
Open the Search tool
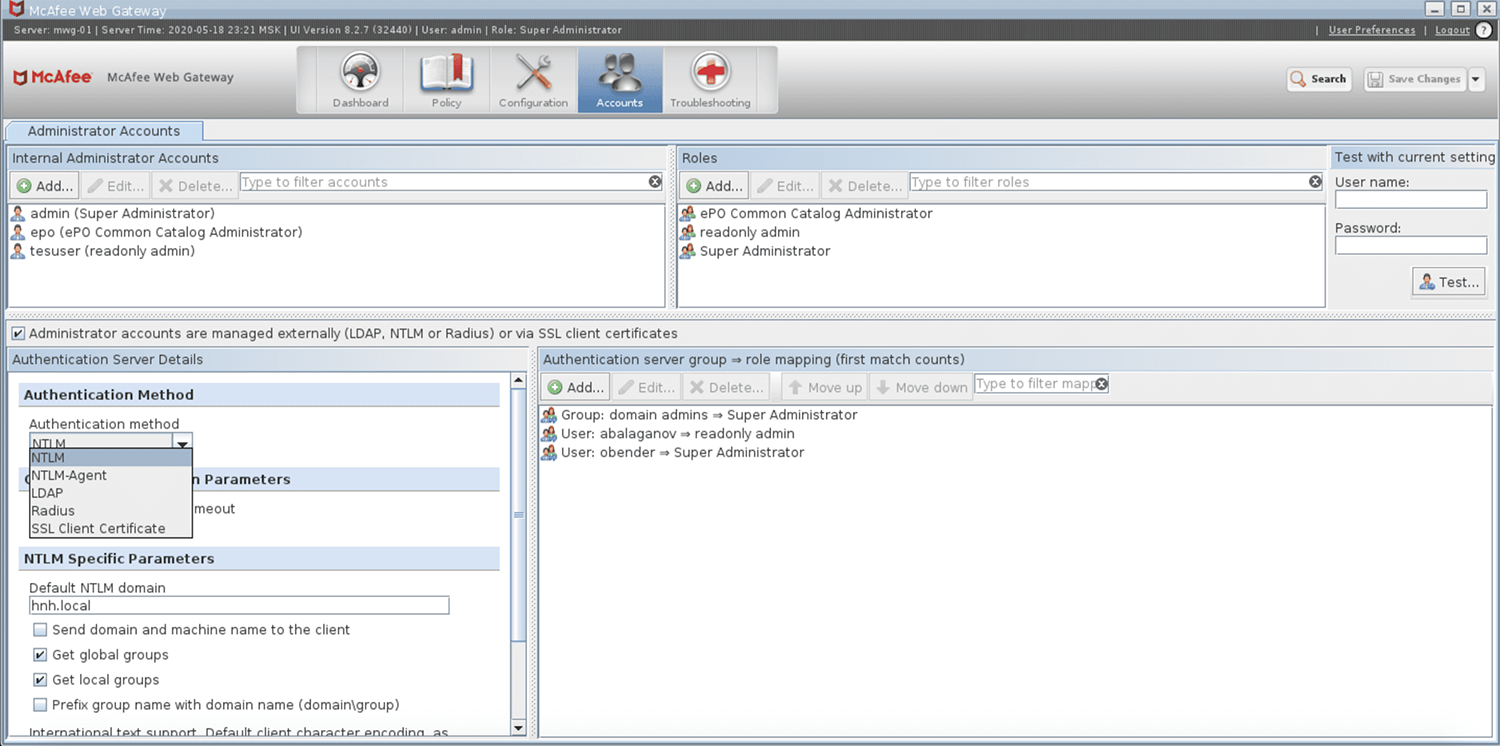coord(1319,79)
